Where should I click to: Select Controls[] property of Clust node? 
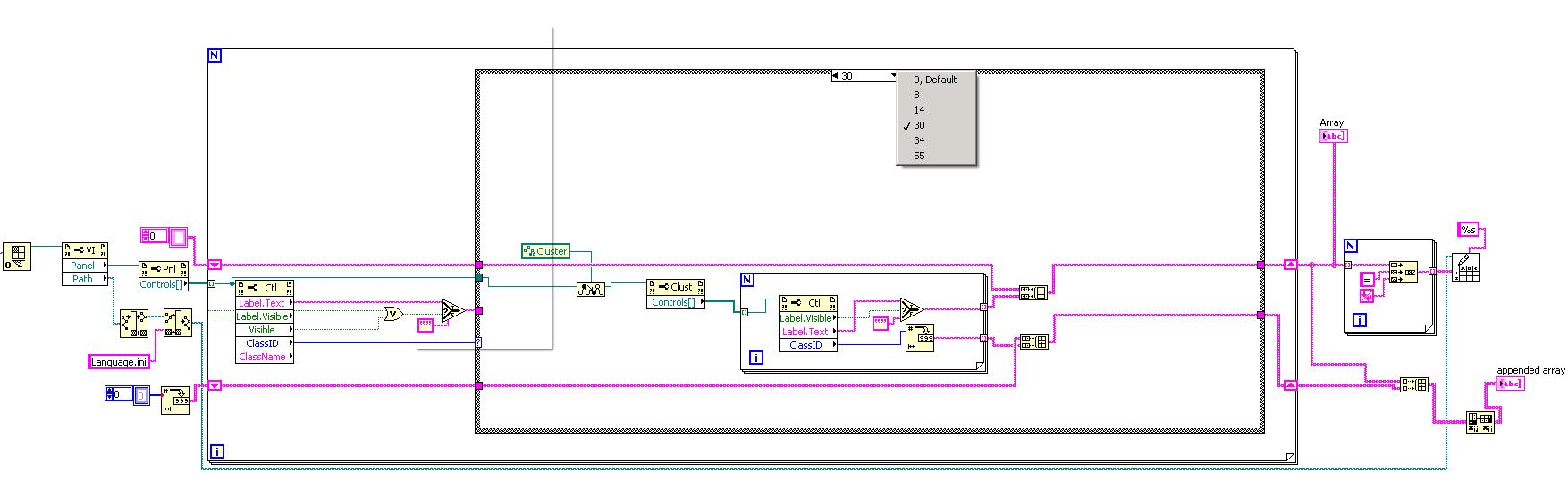coord(676,302)
